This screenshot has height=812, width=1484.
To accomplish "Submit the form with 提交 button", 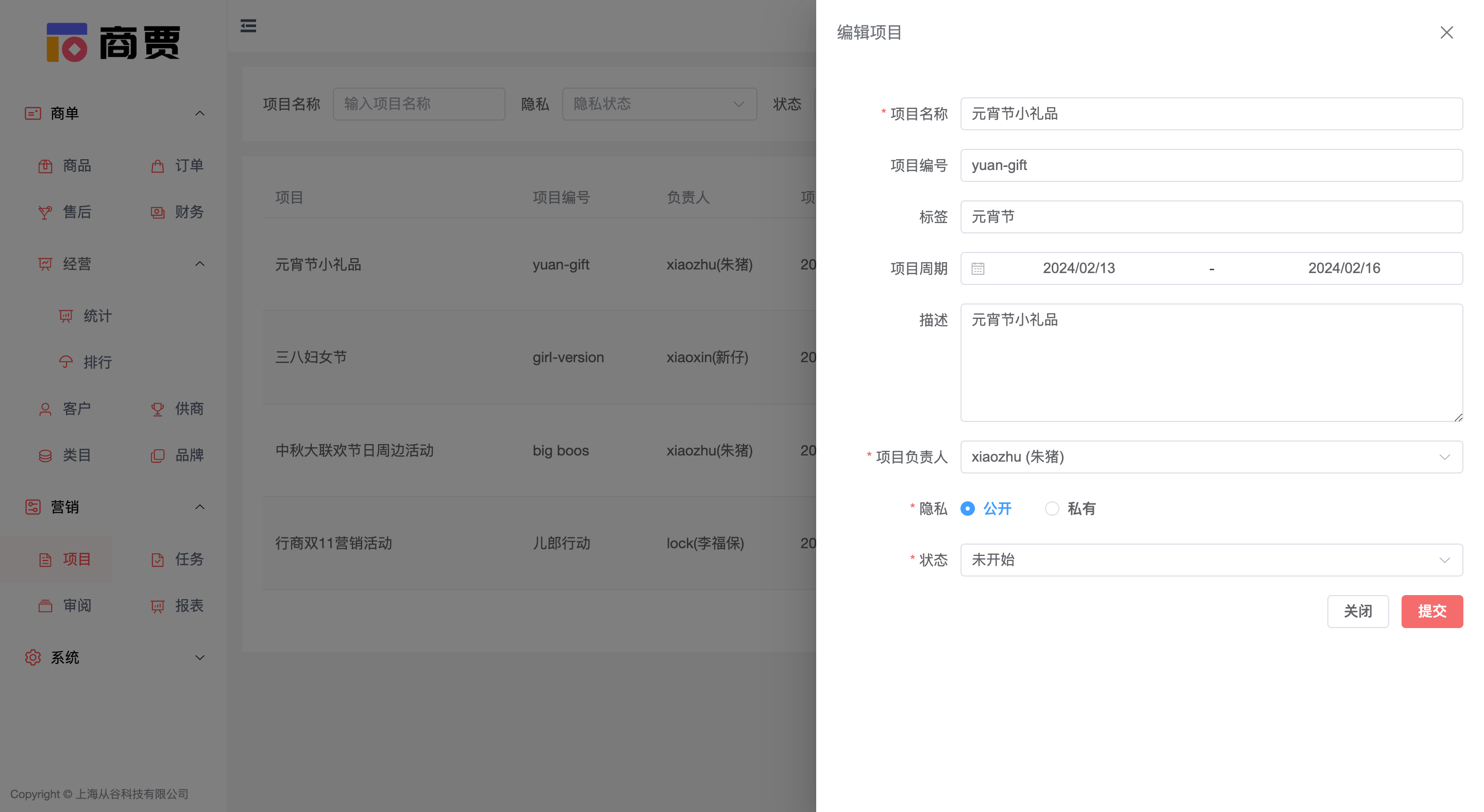I will point(1432,611).
